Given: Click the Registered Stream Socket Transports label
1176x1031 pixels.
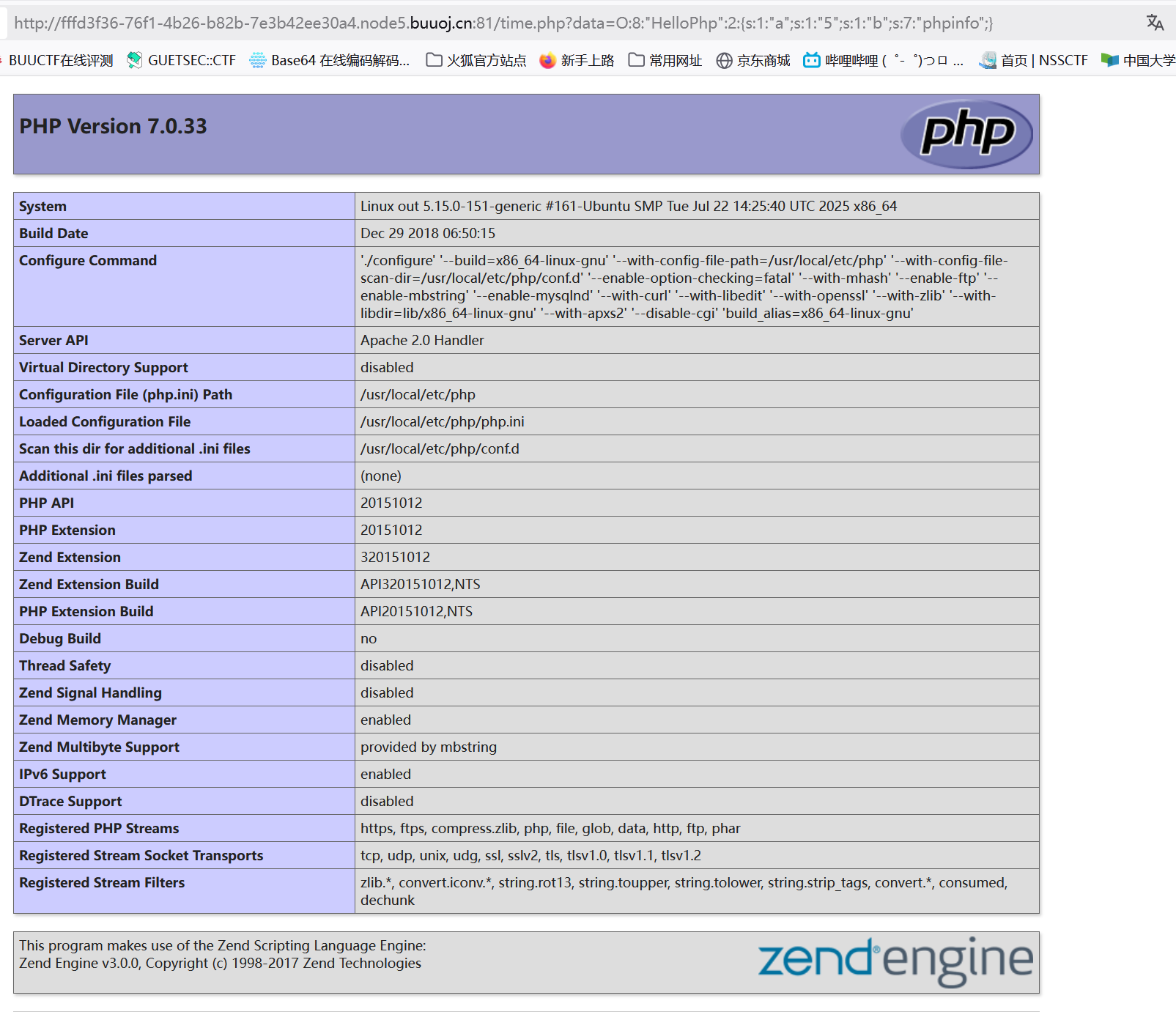Looking at the screenshot, I should [x=141, y=855].
